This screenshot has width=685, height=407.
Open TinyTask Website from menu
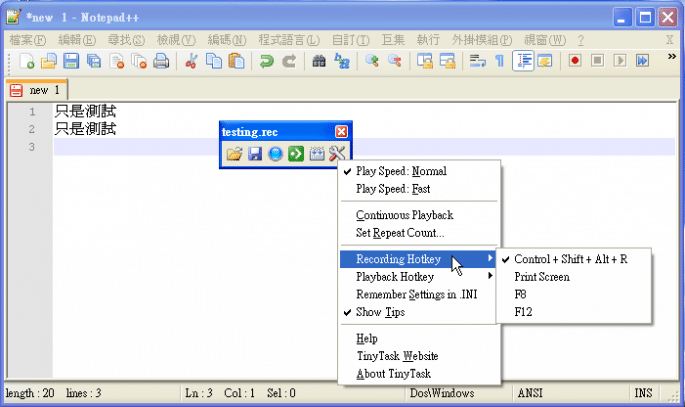pos(397,356)
